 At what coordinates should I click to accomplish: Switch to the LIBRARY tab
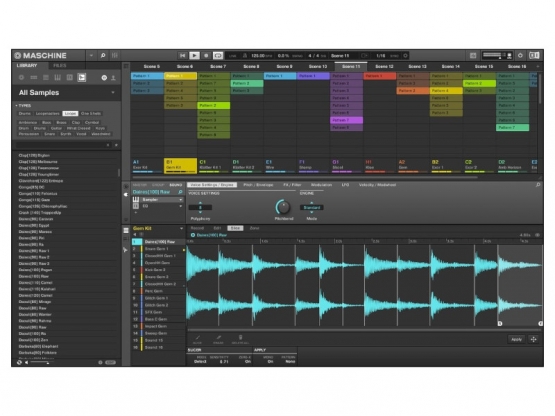[27, 65]
